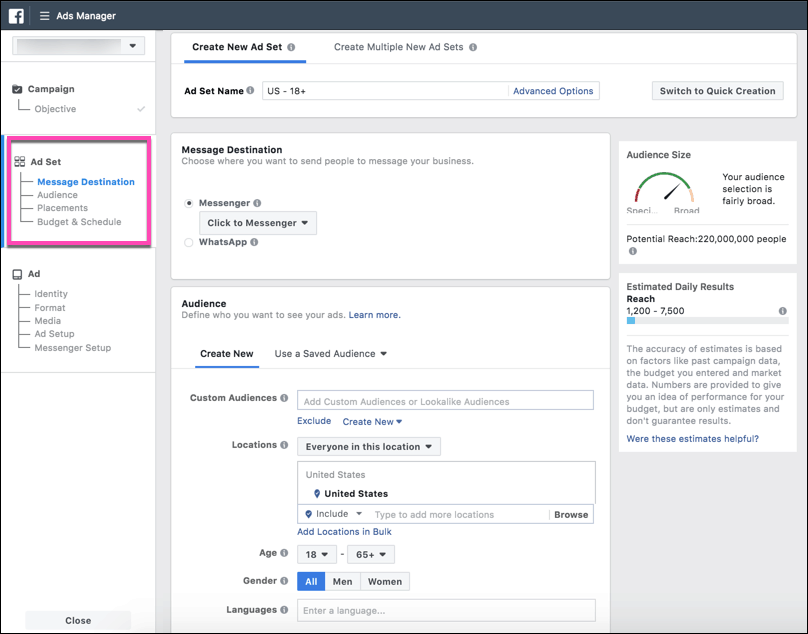Click the Campaign folder icon in sidebar
Viewport: 808px width, 634px height.
click(x=17, y=89)
